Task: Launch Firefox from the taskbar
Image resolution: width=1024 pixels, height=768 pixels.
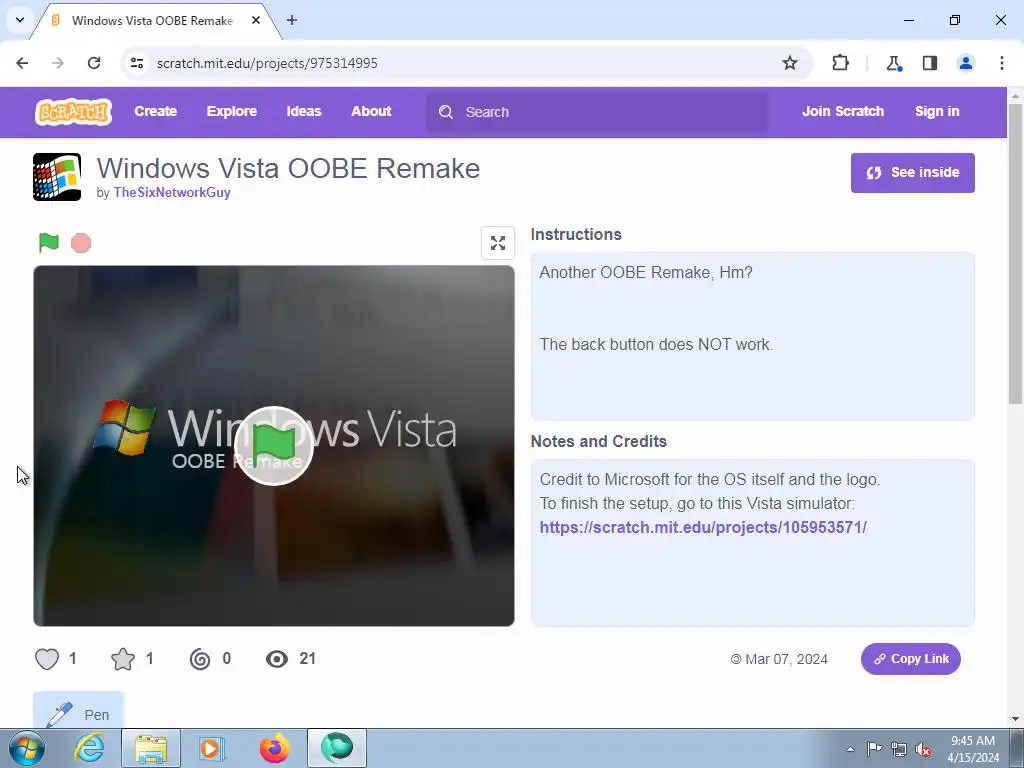Action: tap(274, 748)
